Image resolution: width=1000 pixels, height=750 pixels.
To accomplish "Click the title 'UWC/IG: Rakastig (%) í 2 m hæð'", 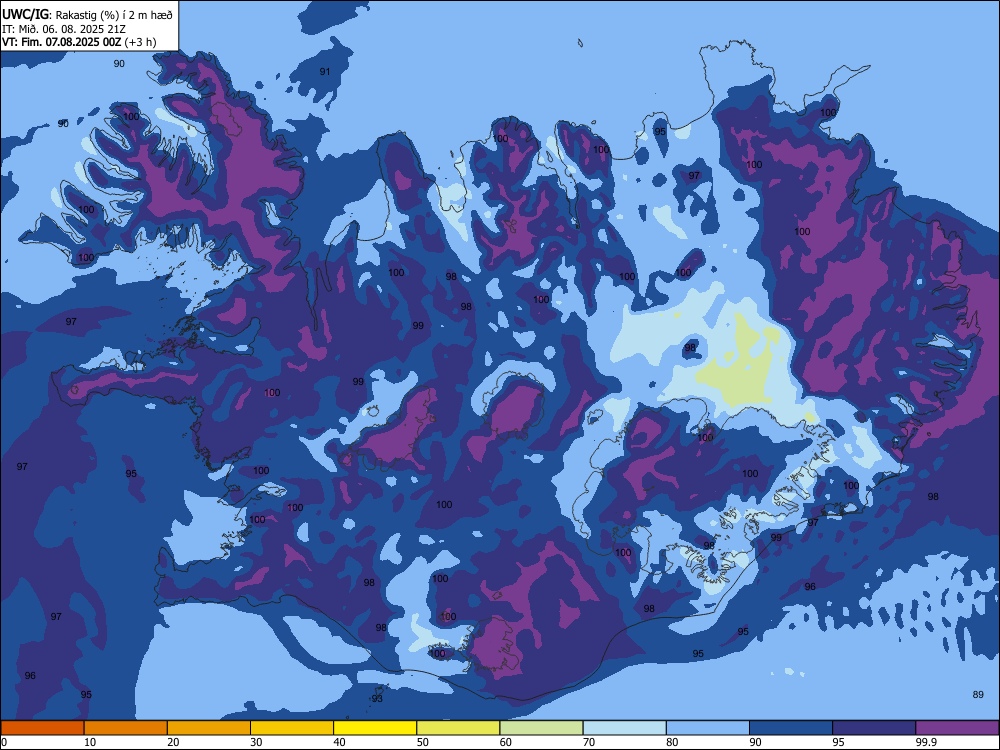I will coord(87,15).
